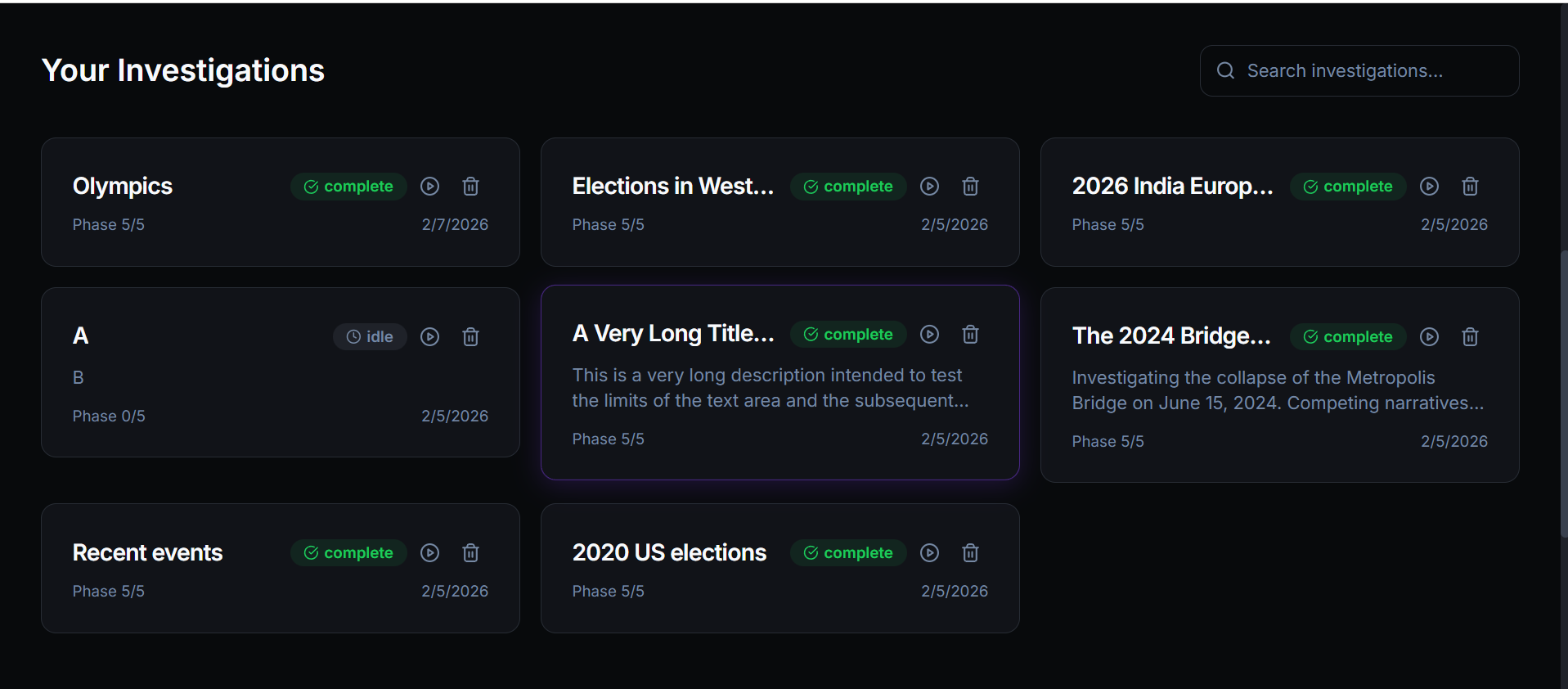The image size is (1568, 689).
Task: Start the 2020 US elections investigation
Action: [x=929, y=553]
